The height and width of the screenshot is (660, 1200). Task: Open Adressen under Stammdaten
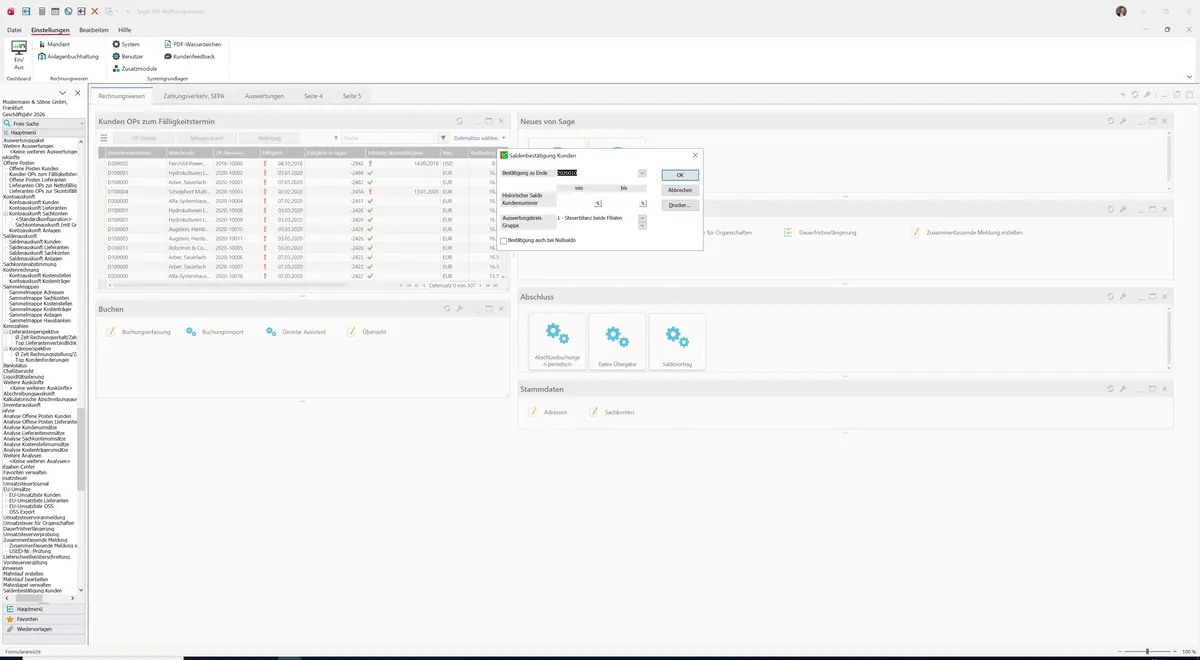[x=548, y=412]
